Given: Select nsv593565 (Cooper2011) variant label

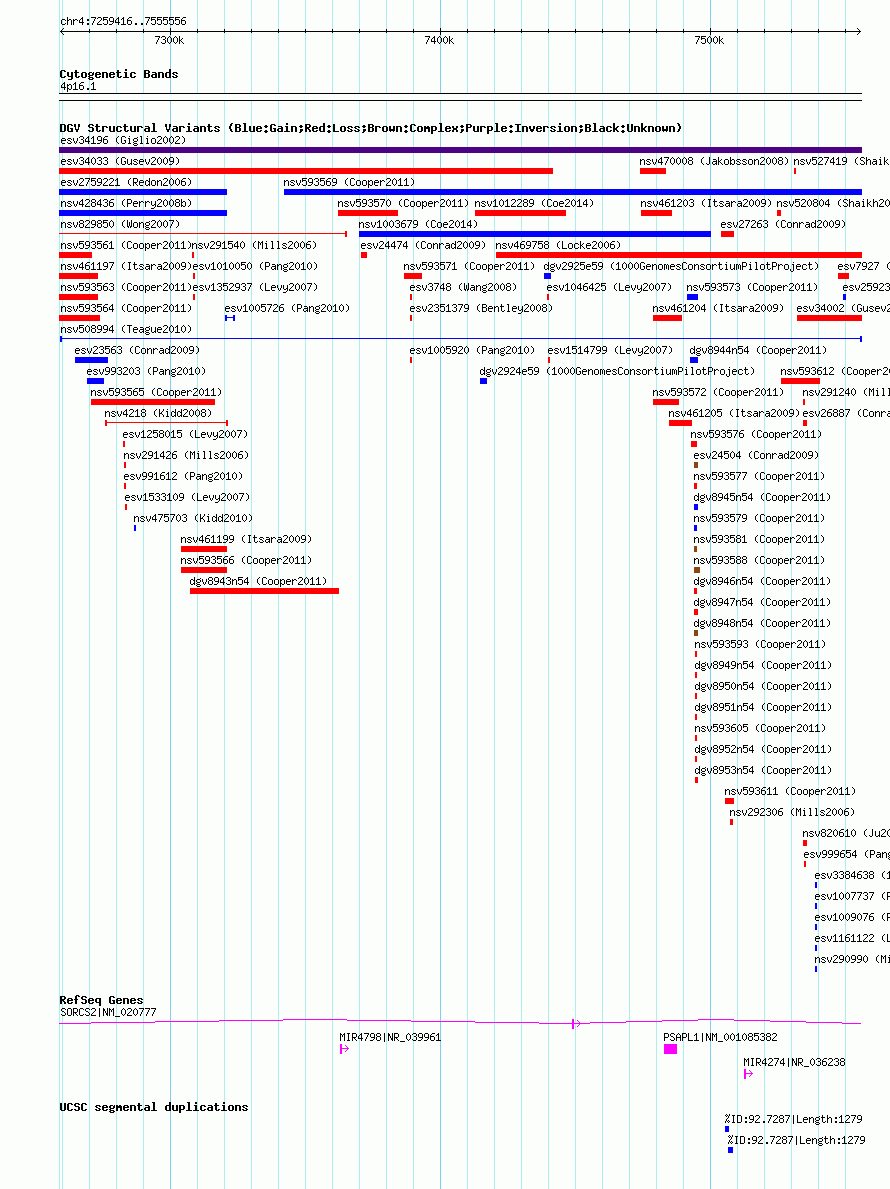Looking at the screenshot, I should tap(156, 393).
